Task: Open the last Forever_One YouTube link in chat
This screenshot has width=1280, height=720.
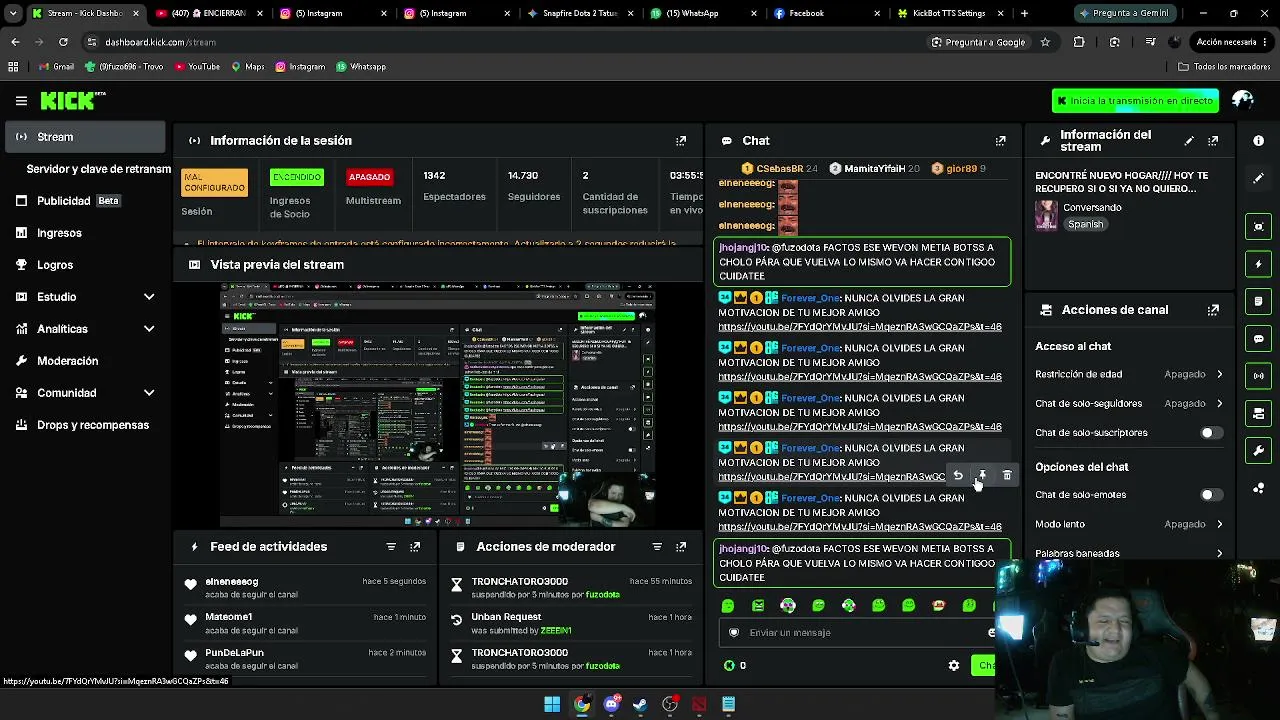Action: click(x=860, y=527)
